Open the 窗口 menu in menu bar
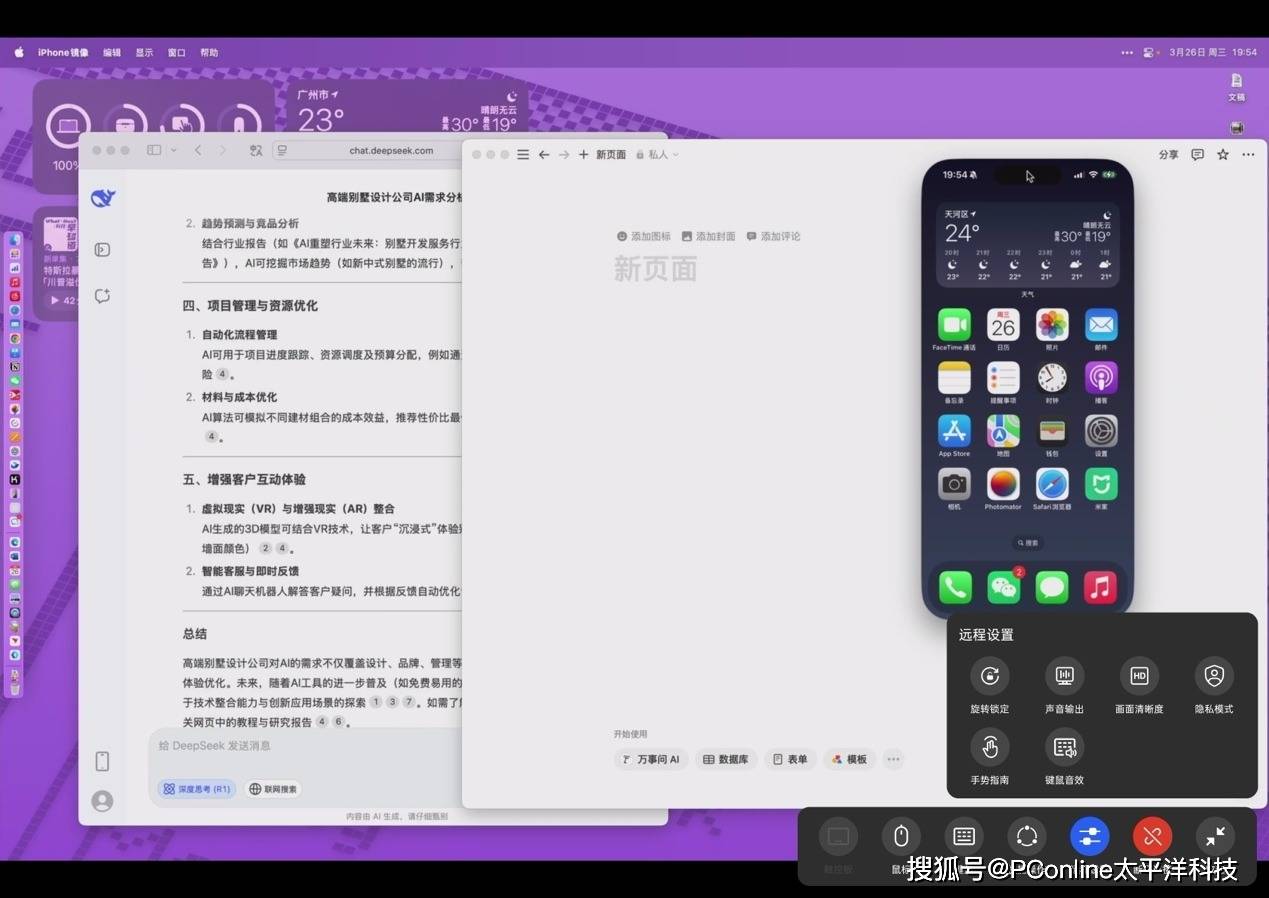Viewport: 1269px width, 898px height. pos(177,53)
